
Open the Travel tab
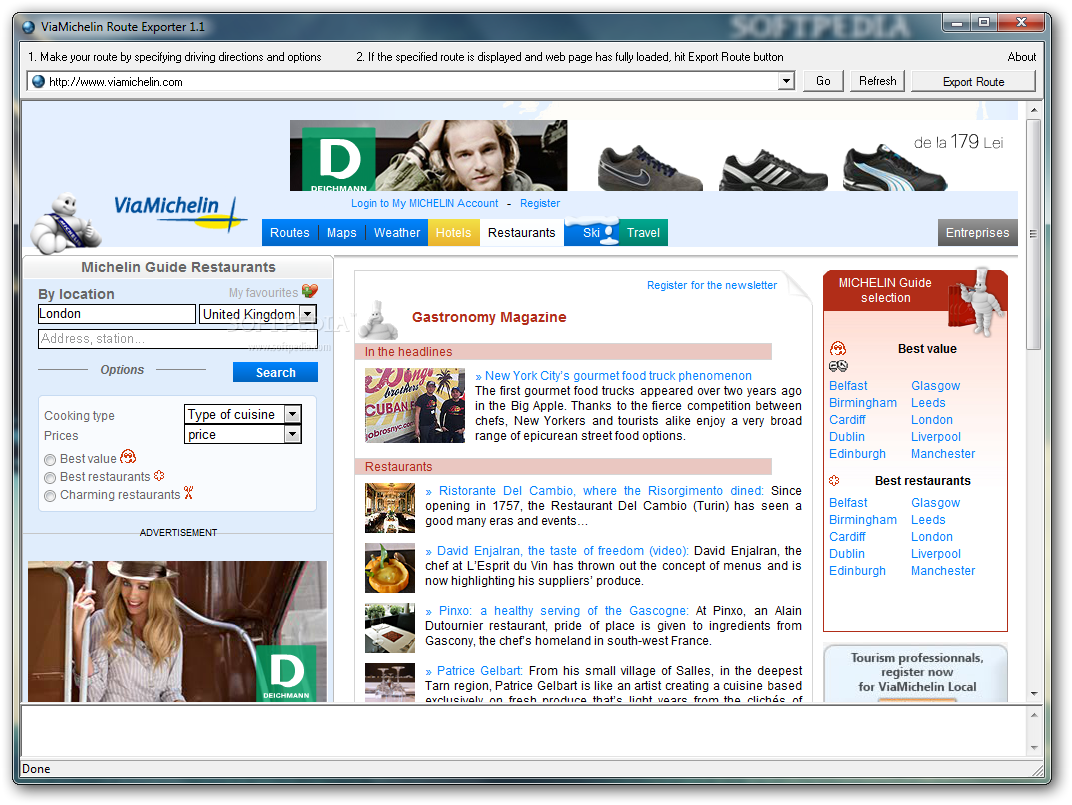pos(643,233)
